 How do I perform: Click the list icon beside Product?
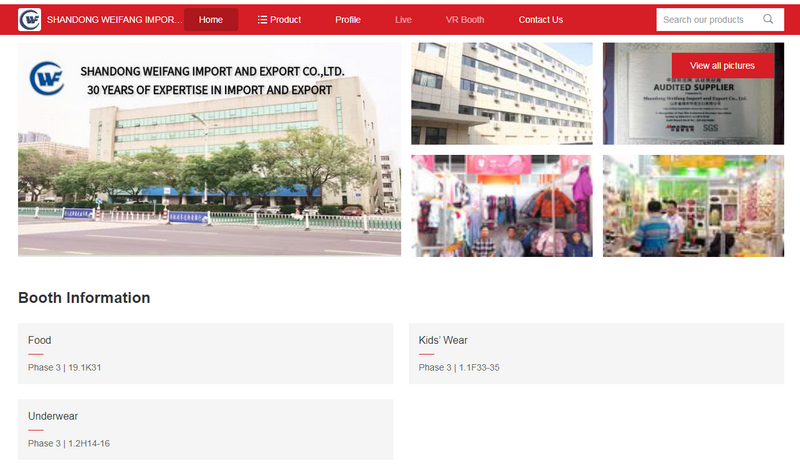[262, 19]
